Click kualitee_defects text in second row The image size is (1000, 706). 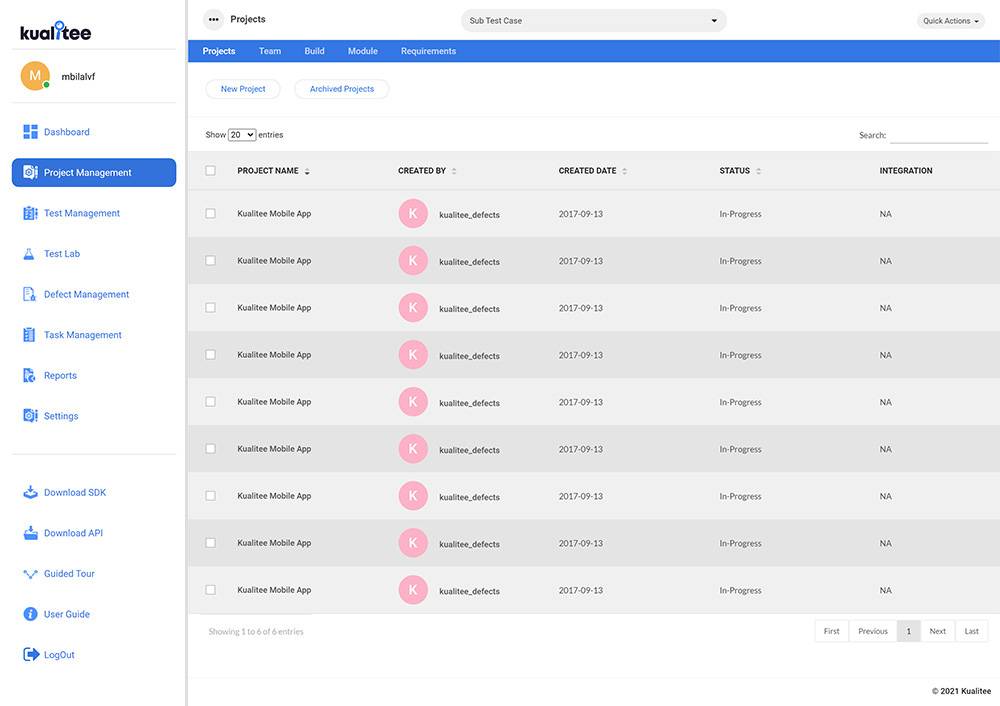tap(469, 262)
